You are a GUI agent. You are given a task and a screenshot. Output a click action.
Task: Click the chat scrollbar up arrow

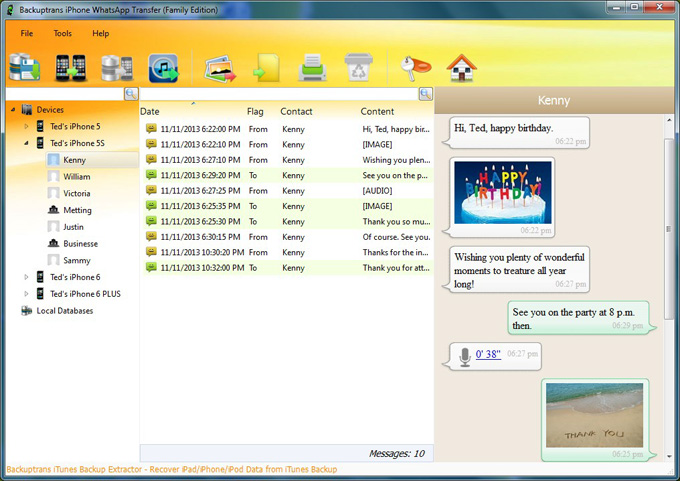point(669,120)
